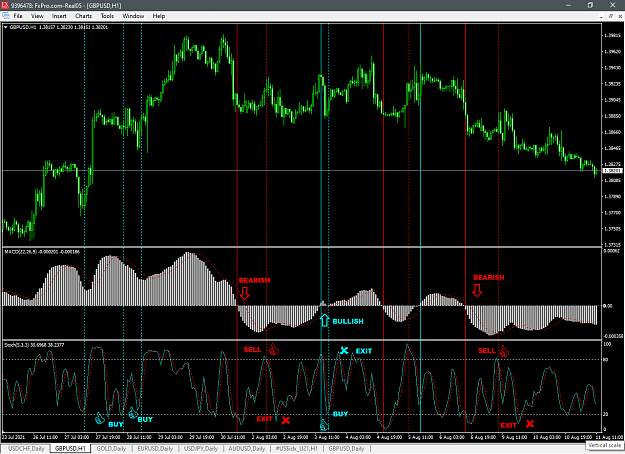Click the red X beside leftmost red EXIT
Viewport: 625px width, 454px height.
(x=286, y=420)
